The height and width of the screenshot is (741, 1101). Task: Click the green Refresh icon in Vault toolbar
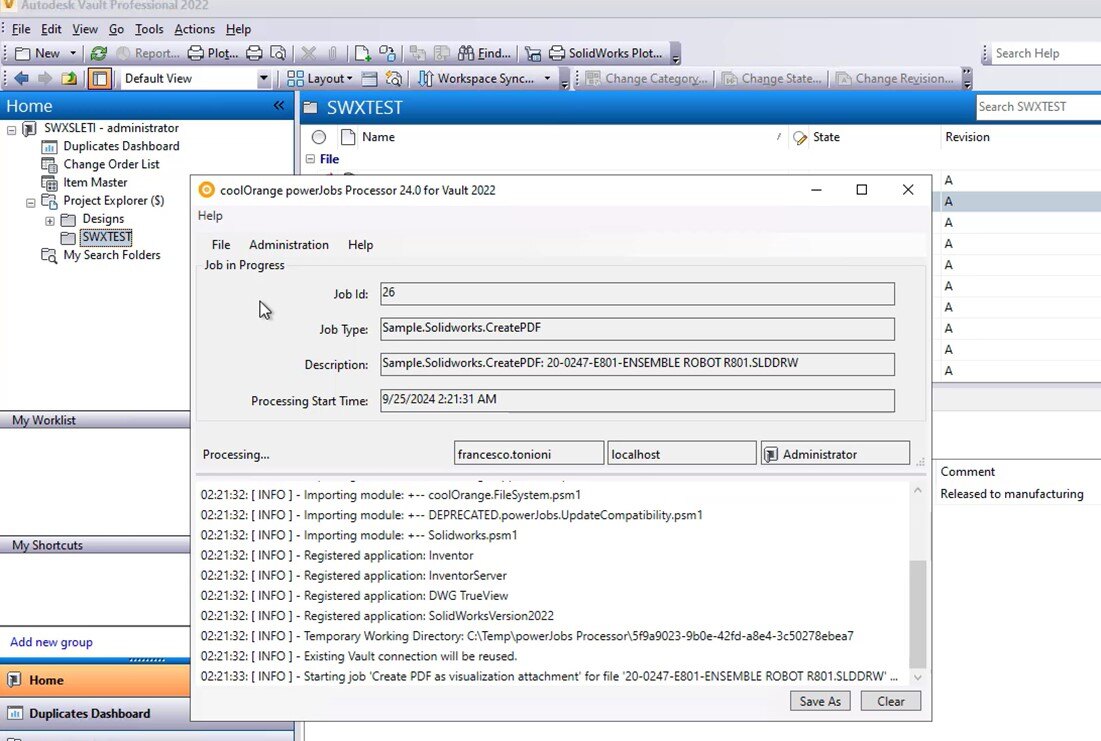[99, 53]
